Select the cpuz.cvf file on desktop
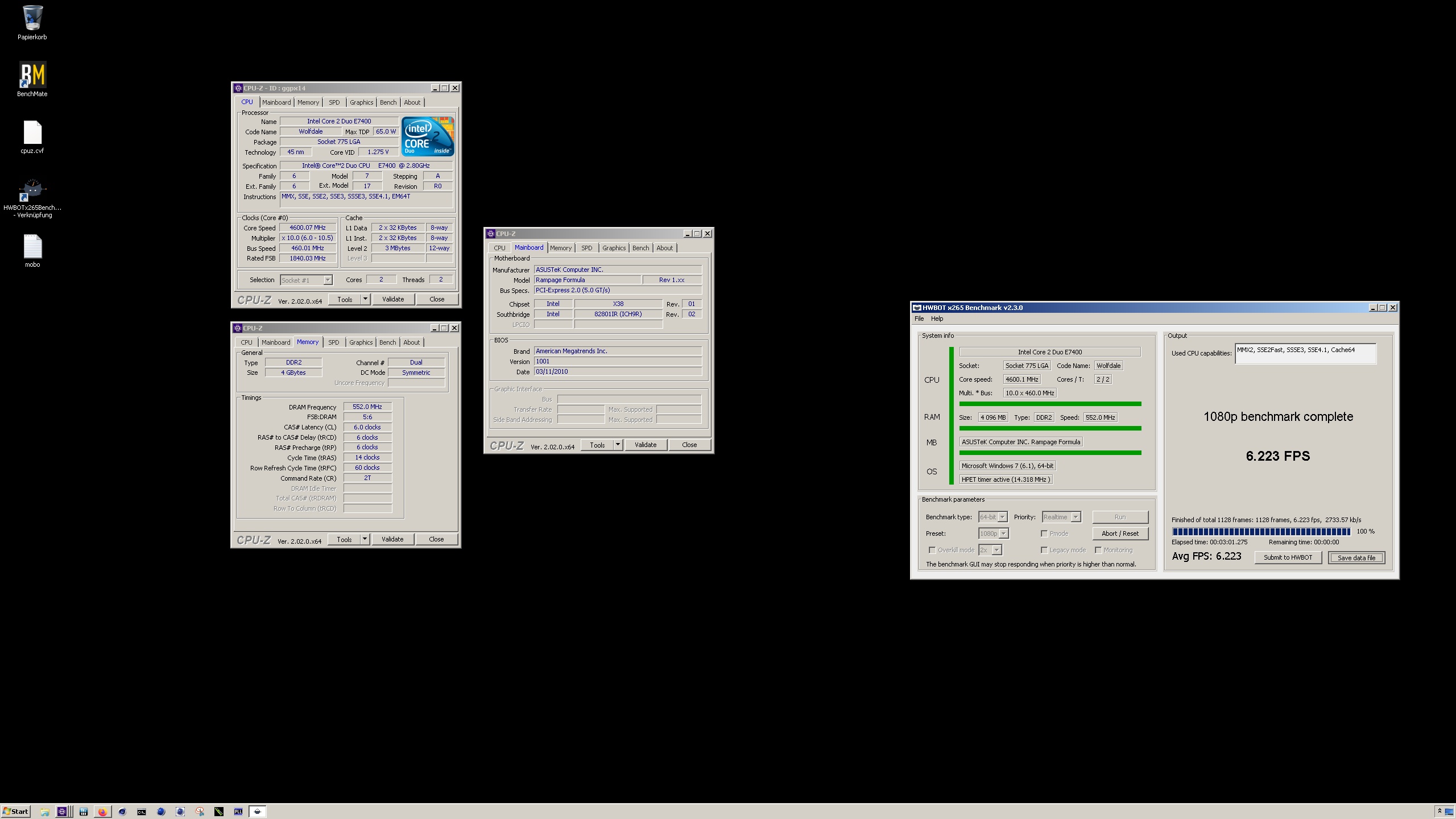 tap(32, 132)
